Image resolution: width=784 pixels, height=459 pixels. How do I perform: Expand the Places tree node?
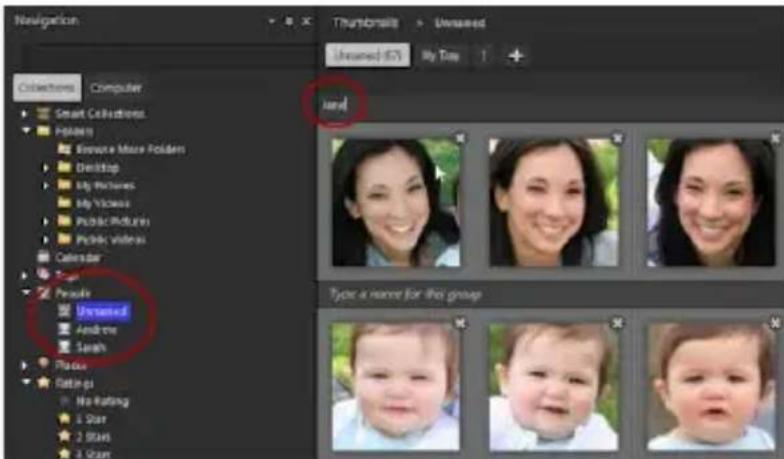[x=25, y=365]
